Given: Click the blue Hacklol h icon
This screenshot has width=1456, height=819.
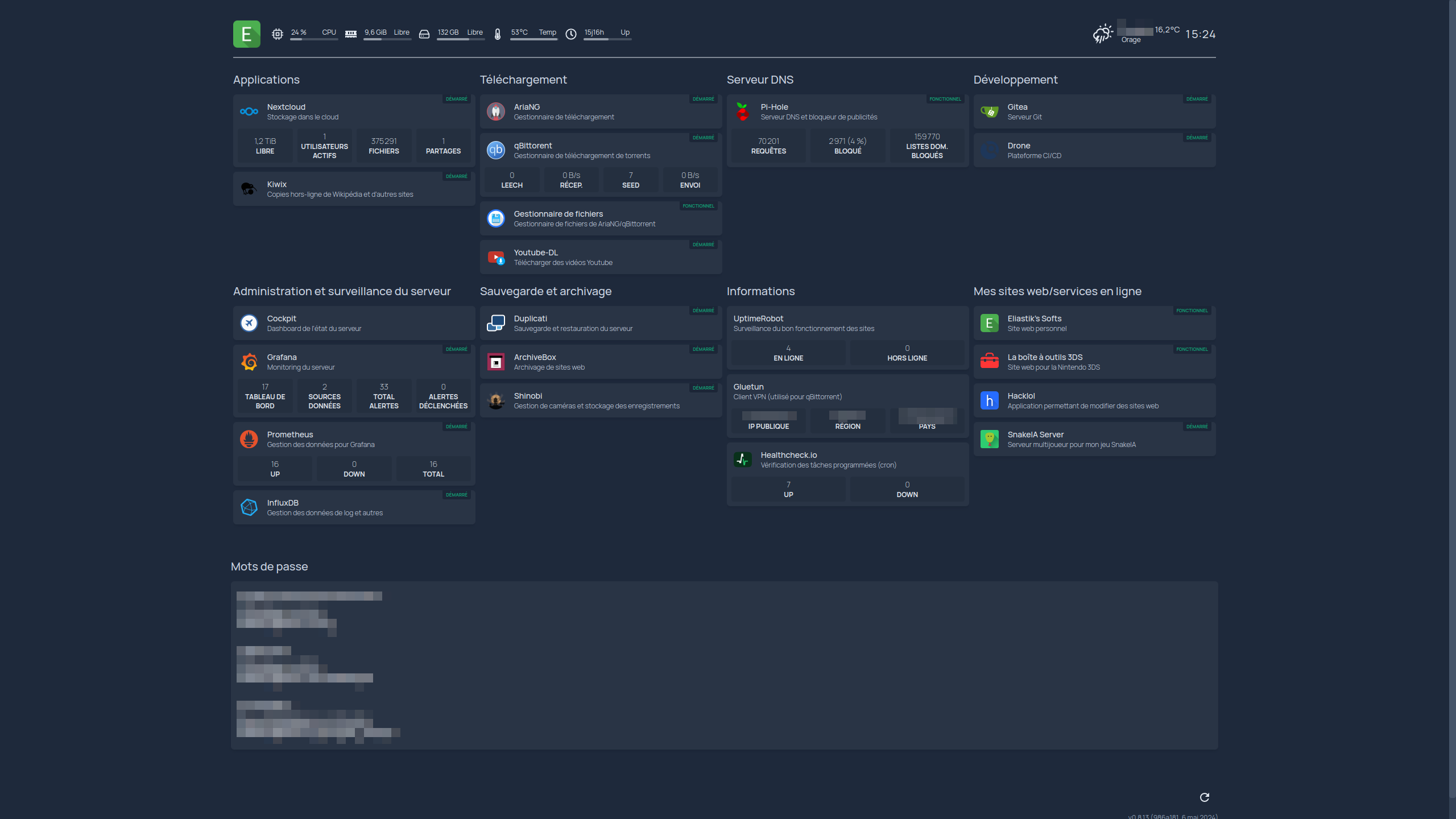Looking at the screenshot, I should tap(990, 400).
